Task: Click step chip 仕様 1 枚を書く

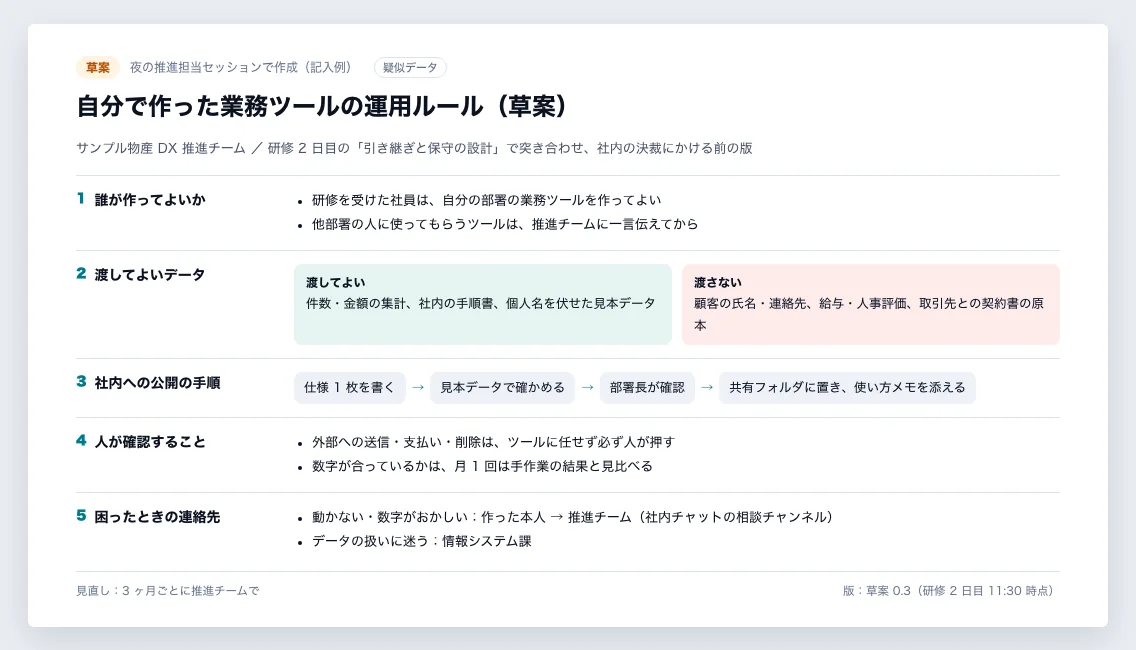Action: pyautogui.click(x=349, y=388)
